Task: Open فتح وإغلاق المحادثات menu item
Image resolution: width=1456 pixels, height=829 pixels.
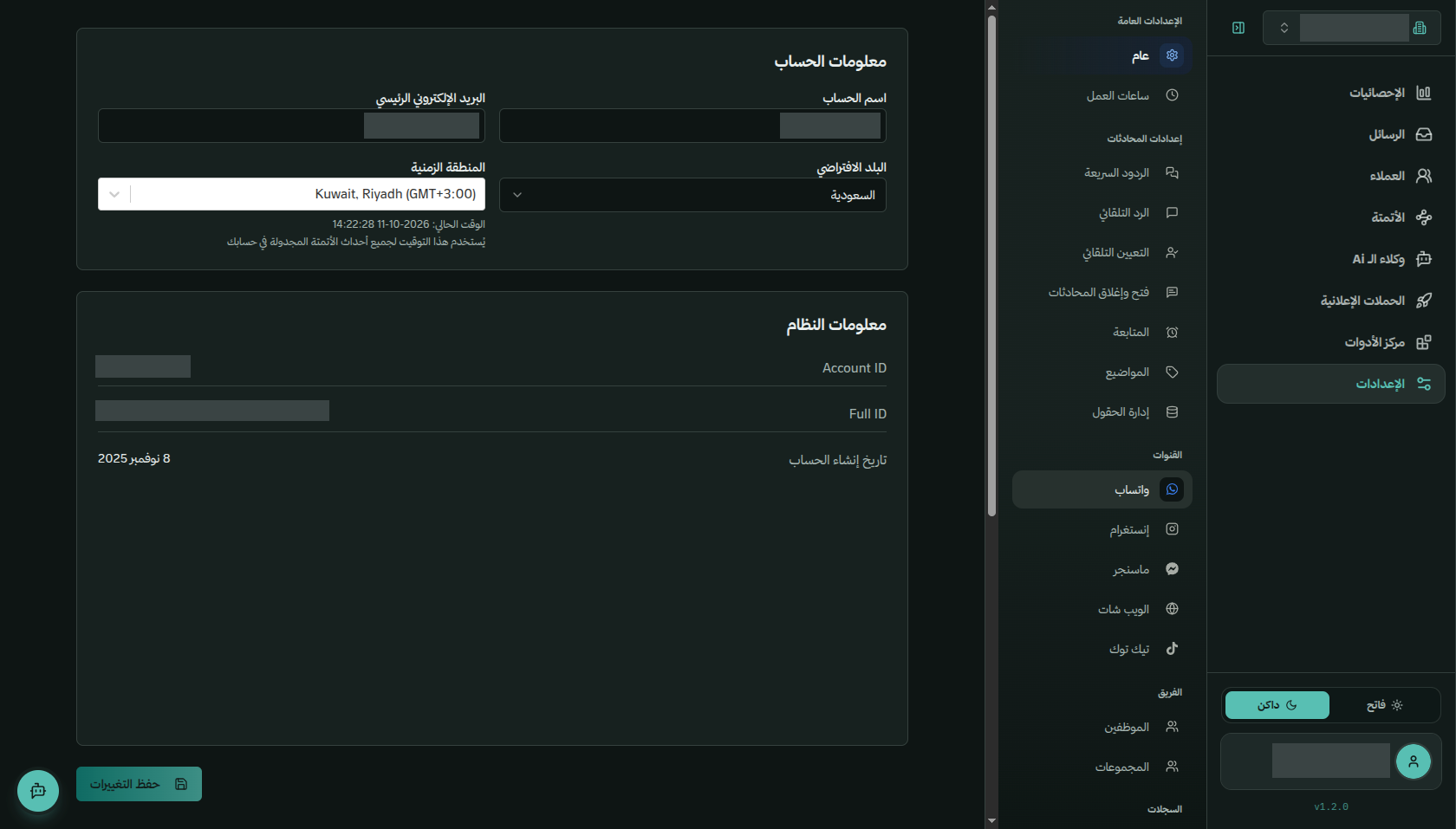Action: click(x=1102, y=293)
